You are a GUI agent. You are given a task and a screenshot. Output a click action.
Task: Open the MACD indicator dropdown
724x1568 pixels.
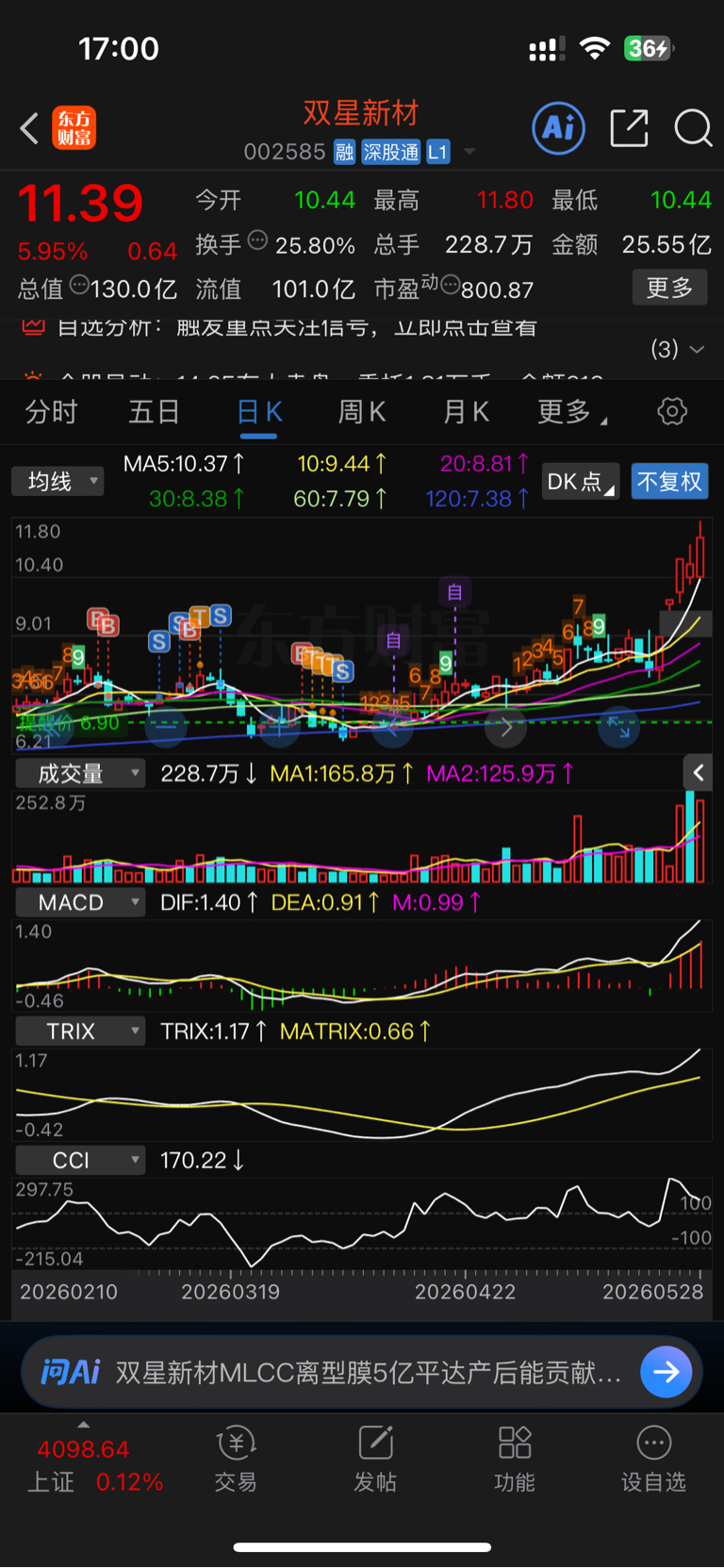coord(80,902)
